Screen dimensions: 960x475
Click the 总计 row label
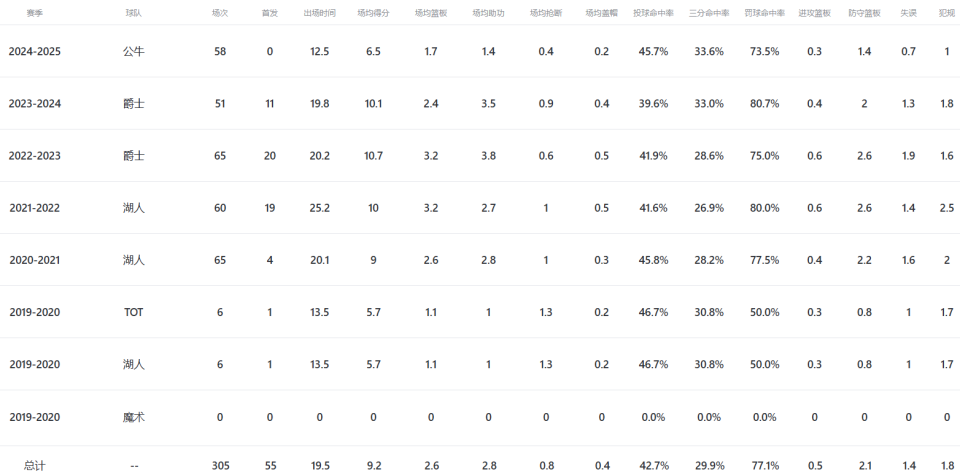pyautogui.click(x=34, y=466)
